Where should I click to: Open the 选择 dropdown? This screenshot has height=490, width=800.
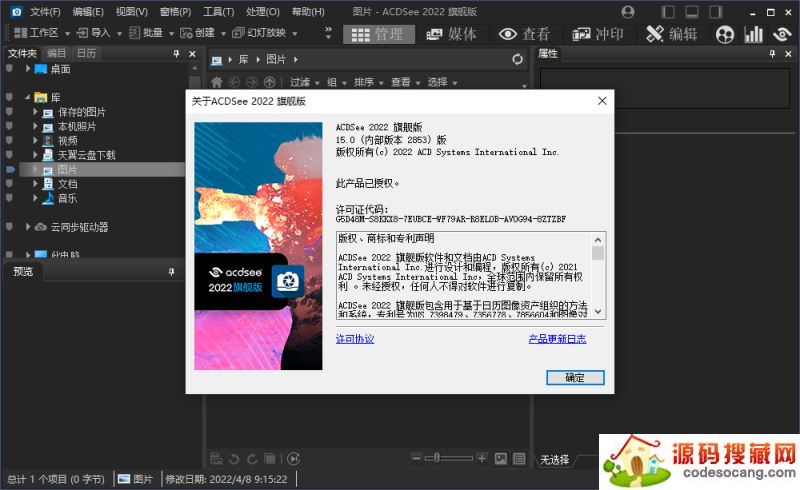click(x=442, y=82)
